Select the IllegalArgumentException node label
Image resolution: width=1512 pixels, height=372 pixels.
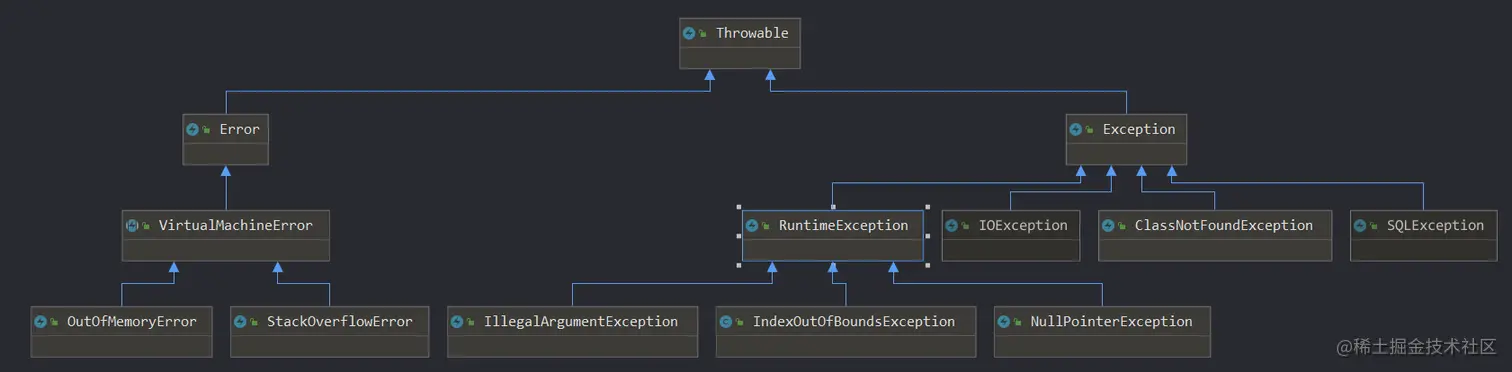click(x=581, y=321)
